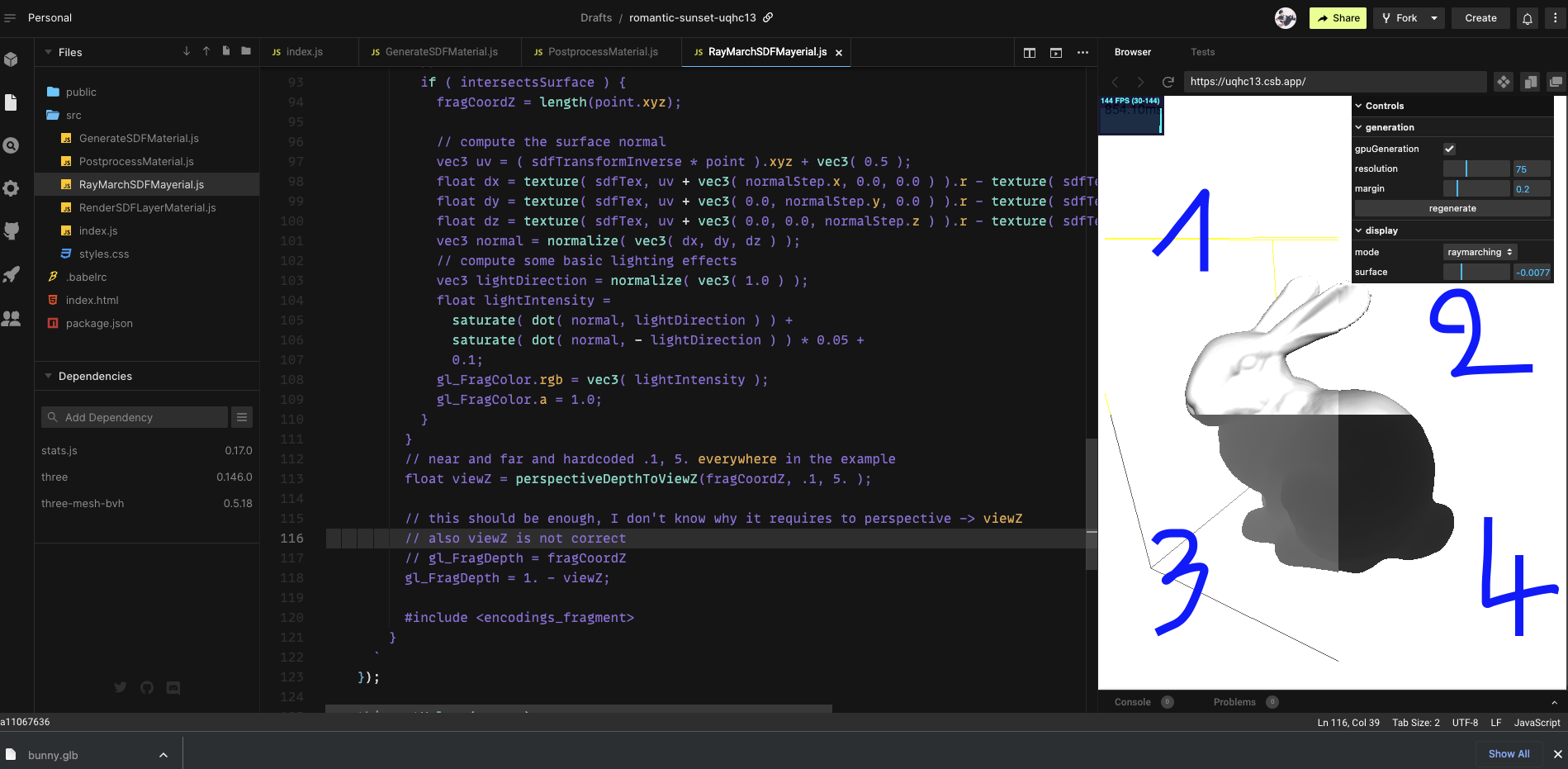Click the split editor layout icon
The width and height of the screenshot is (1568, 769).
tap(1030, 52)
